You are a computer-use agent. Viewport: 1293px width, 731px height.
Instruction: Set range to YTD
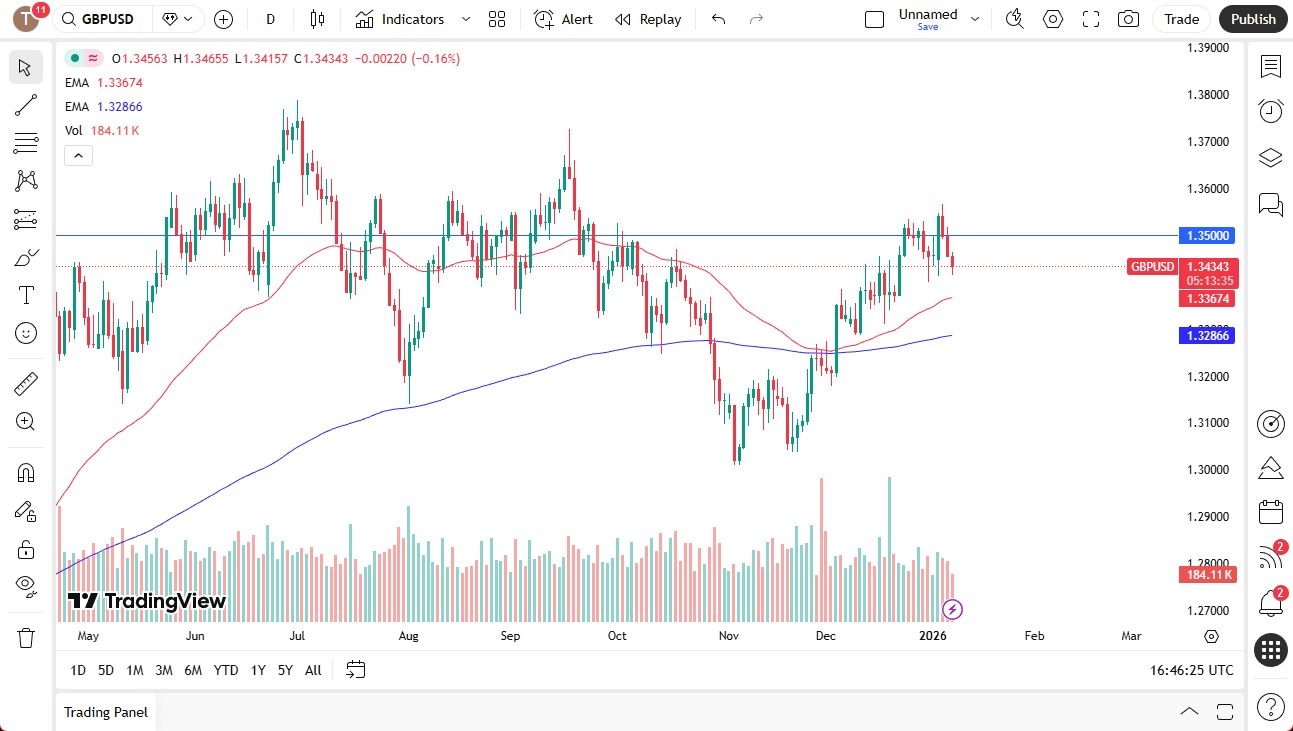tap(227, 670)
